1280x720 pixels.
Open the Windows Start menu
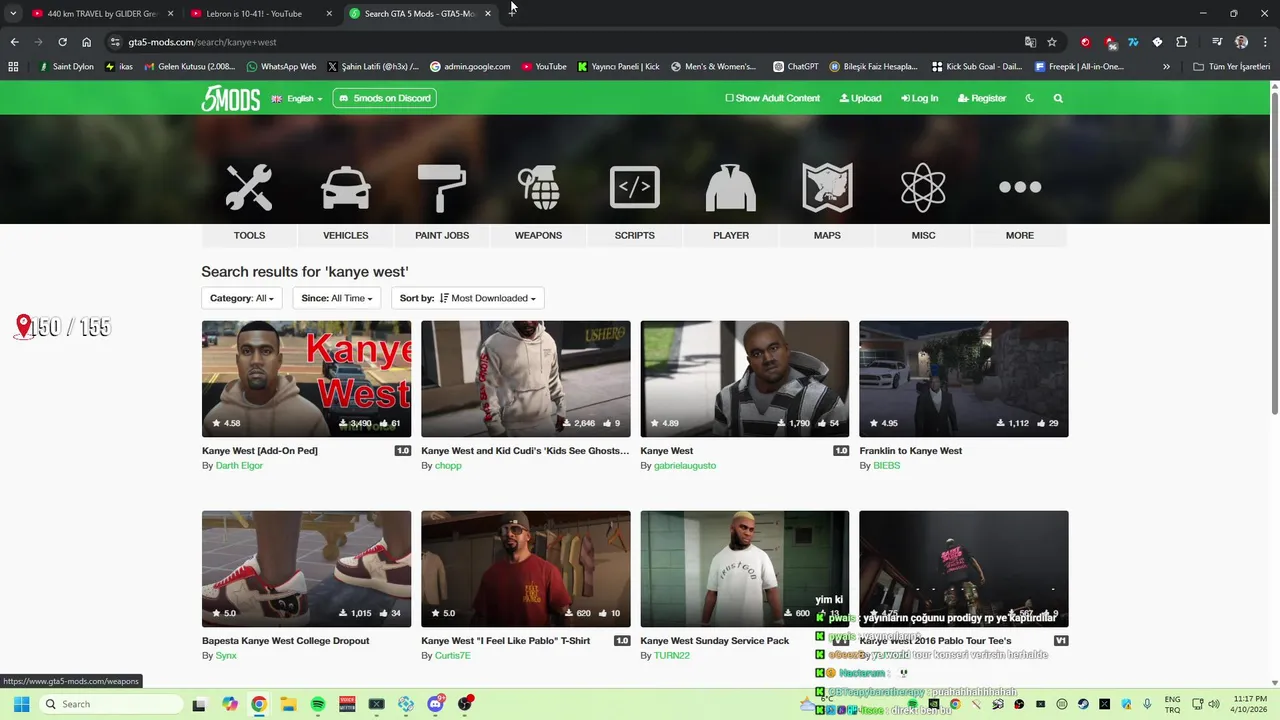(x=21, y=704)
